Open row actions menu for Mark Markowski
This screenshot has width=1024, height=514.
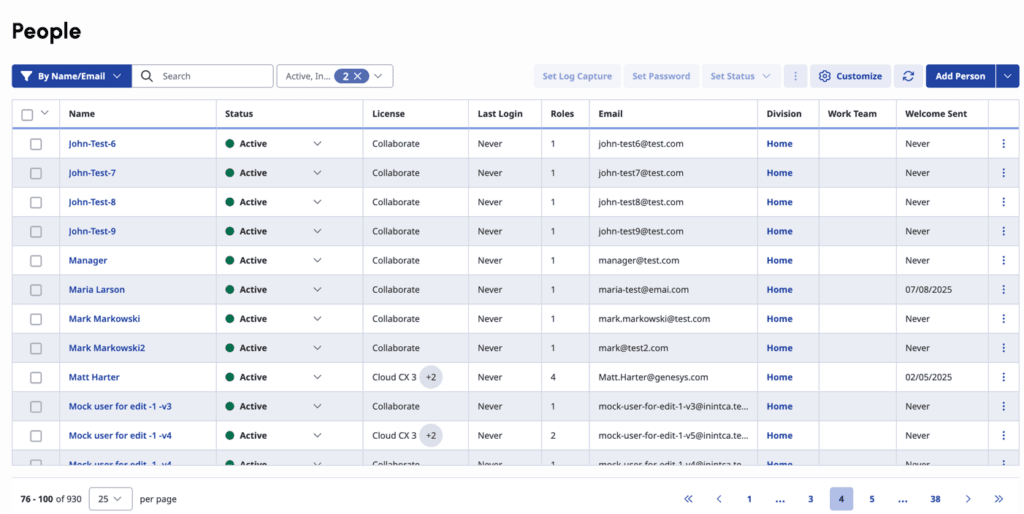1003,319
